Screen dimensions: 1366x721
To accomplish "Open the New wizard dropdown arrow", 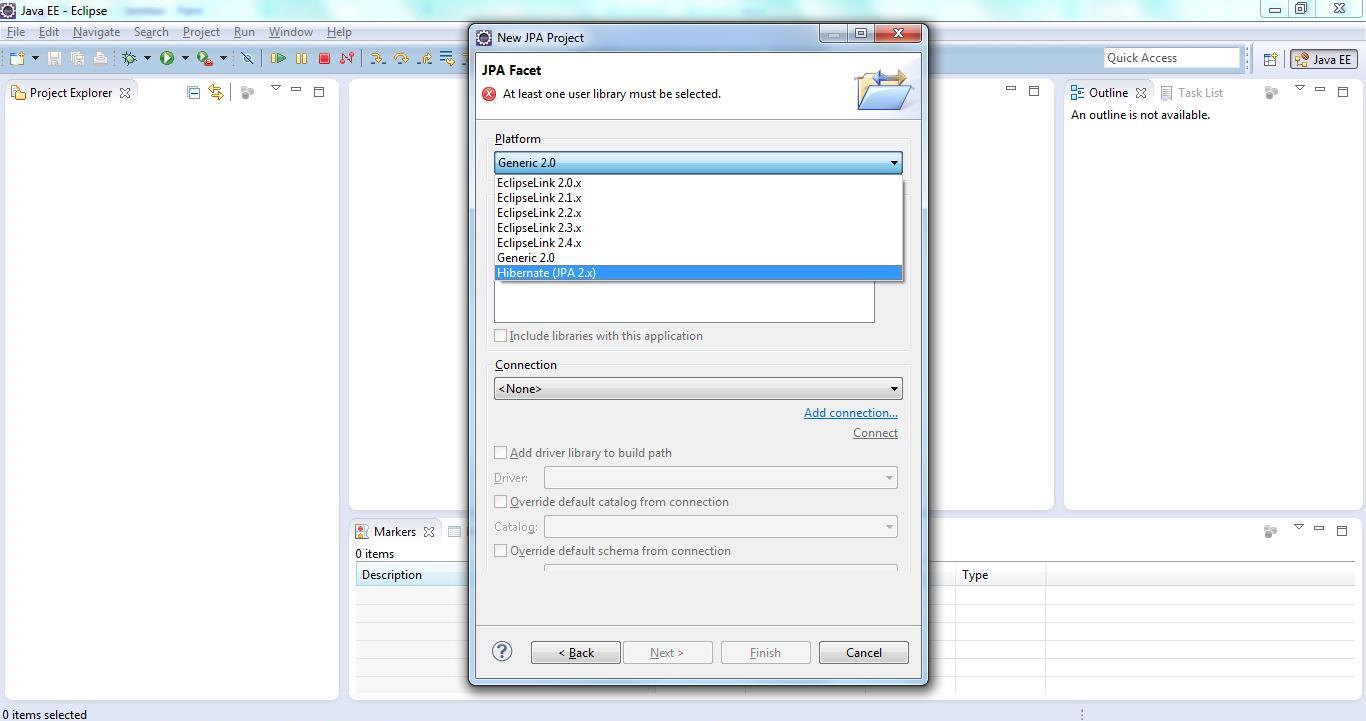I will pyautogui.click(x=35, y=58).
